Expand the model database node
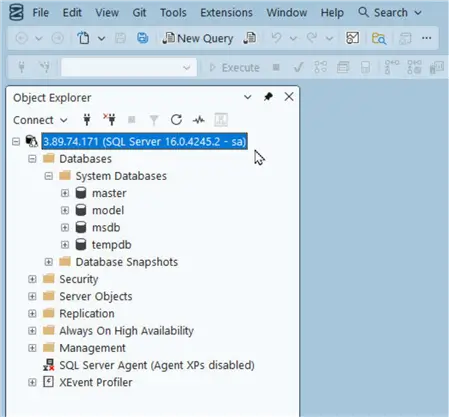The image size is (449, 417). pos(65,210)
